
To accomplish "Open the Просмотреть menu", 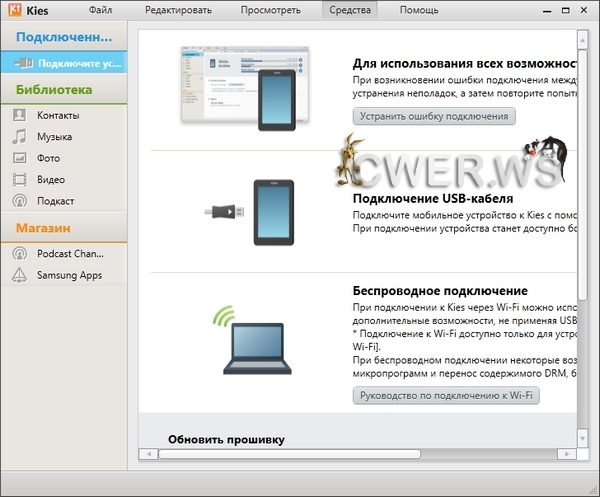I will tap(271, 10).
